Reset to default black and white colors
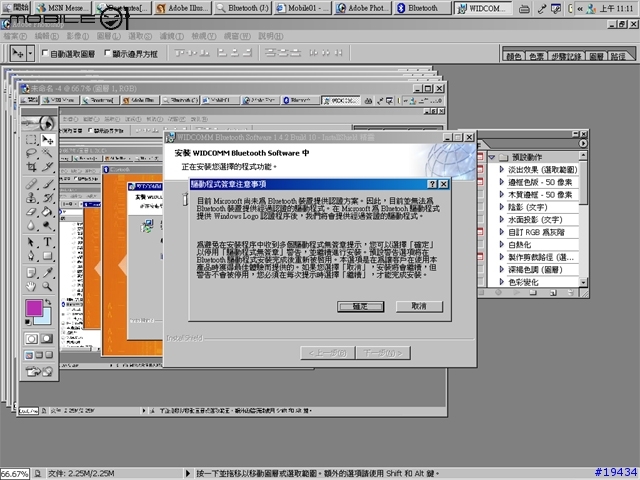This screenshot has width=640, height=480. (28, 322)
